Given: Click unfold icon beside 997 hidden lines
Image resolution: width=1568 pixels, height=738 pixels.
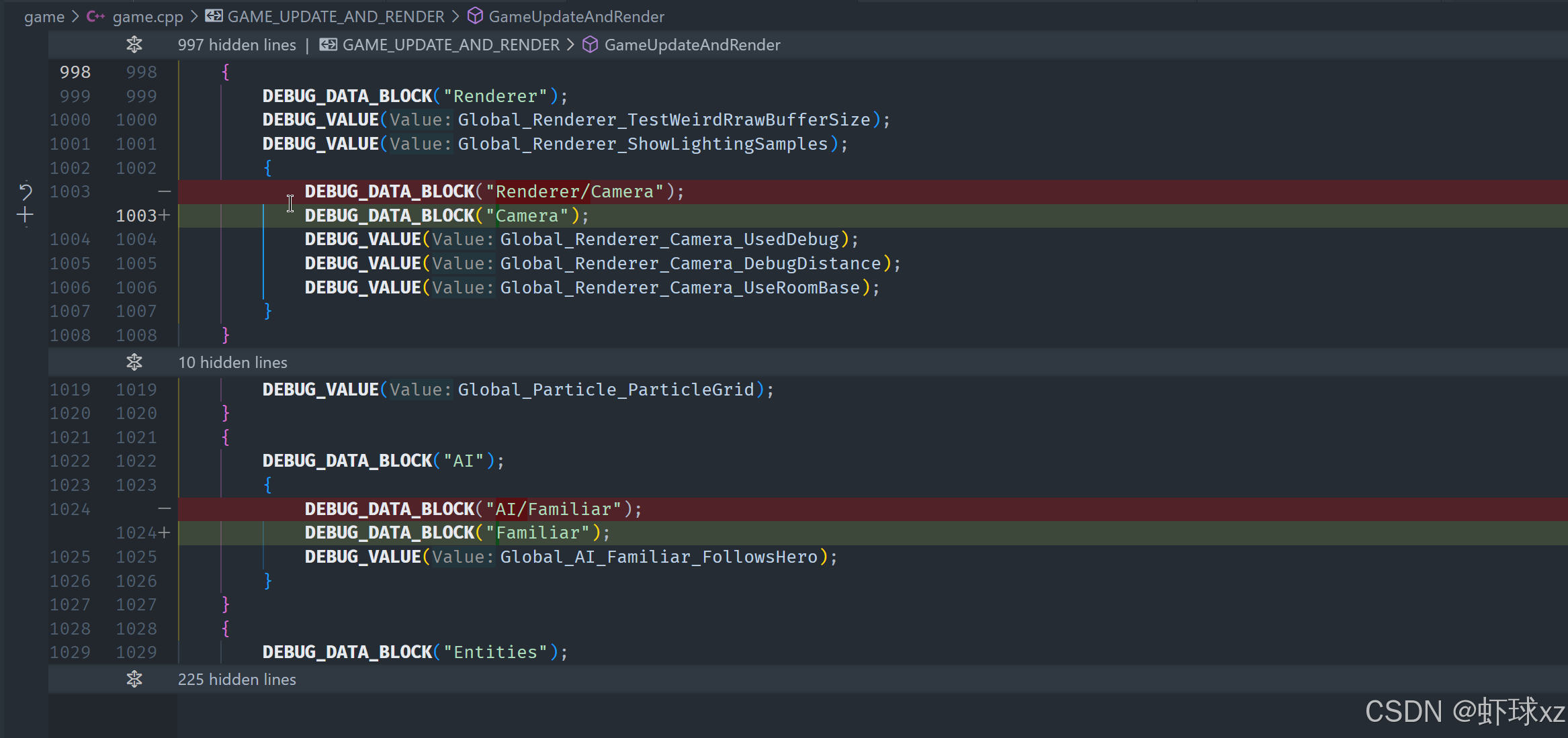Looking at the screenshot, I should point(134,45).
